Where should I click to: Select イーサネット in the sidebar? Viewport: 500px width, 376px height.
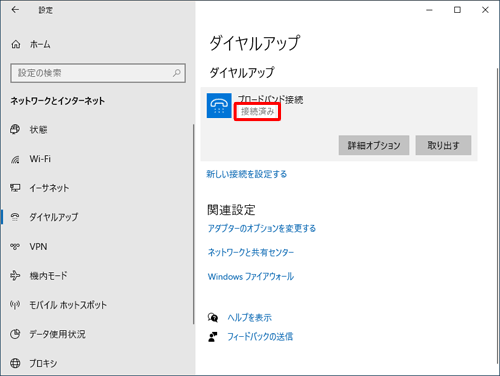(x=49, y=188)
